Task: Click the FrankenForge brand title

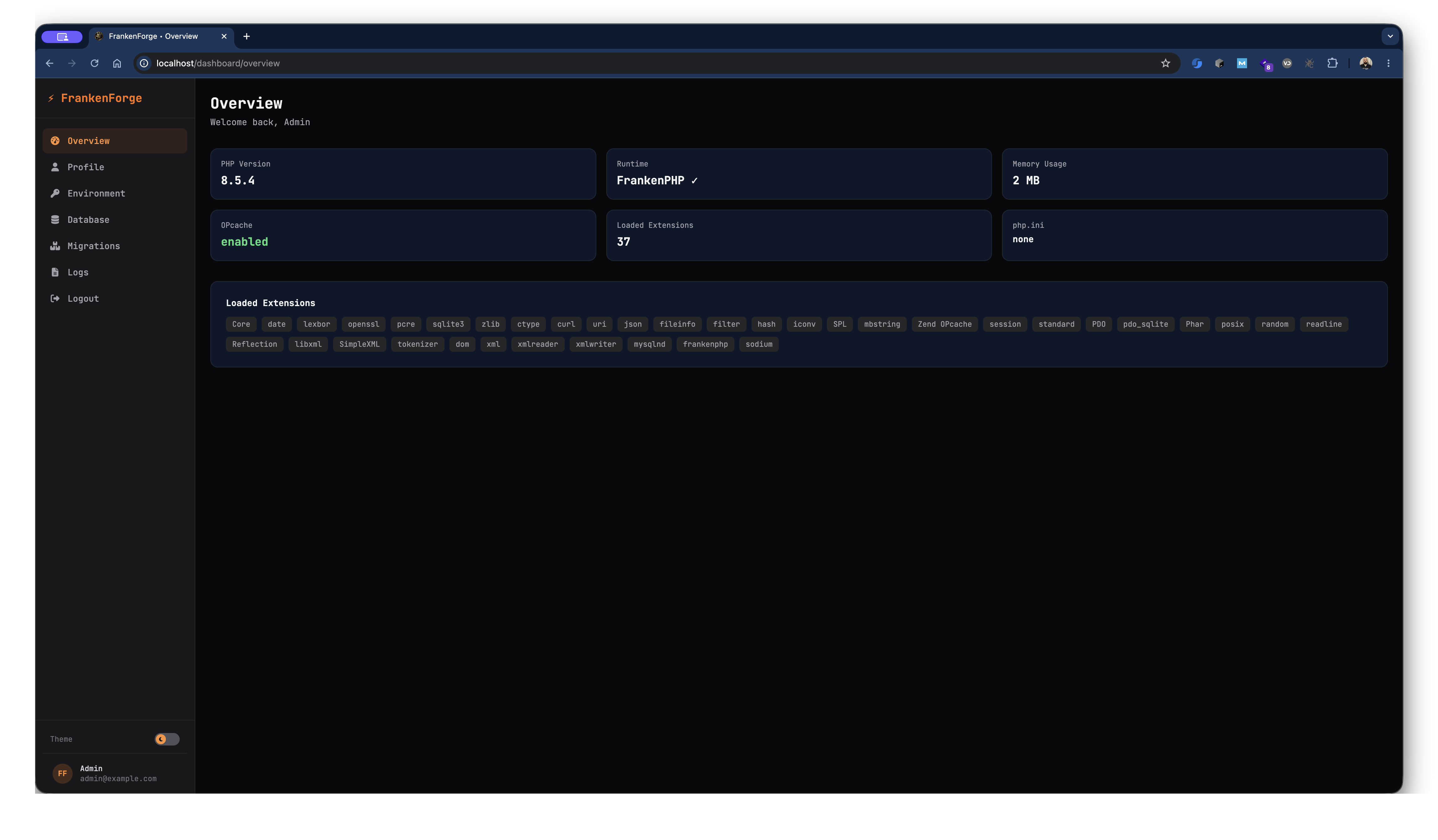Action: [x=101, y=98]
